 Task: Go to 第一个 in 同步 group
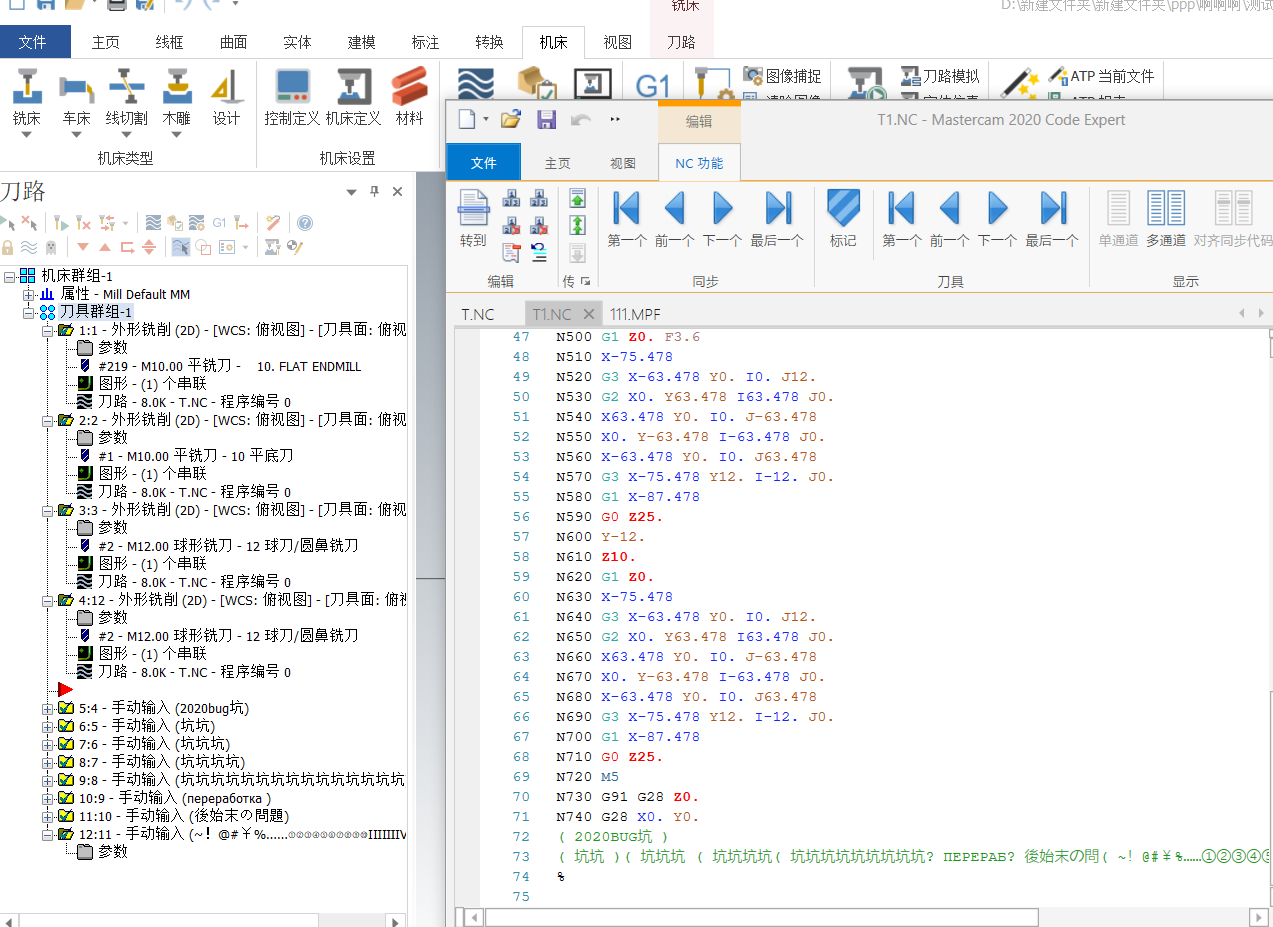tap(627, 219)
